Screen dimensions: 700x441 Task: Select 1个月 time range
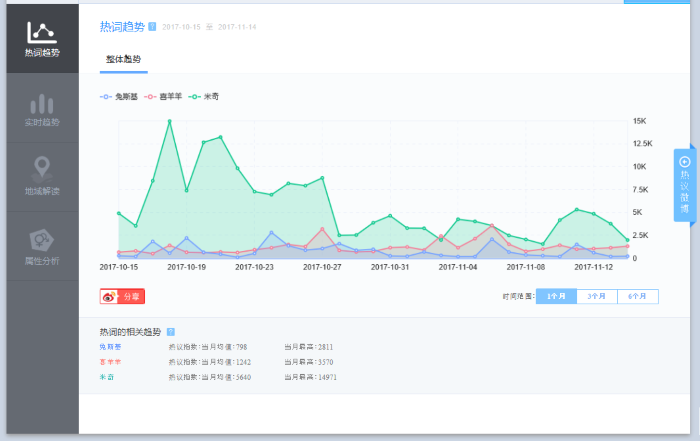tap(556, 296)
